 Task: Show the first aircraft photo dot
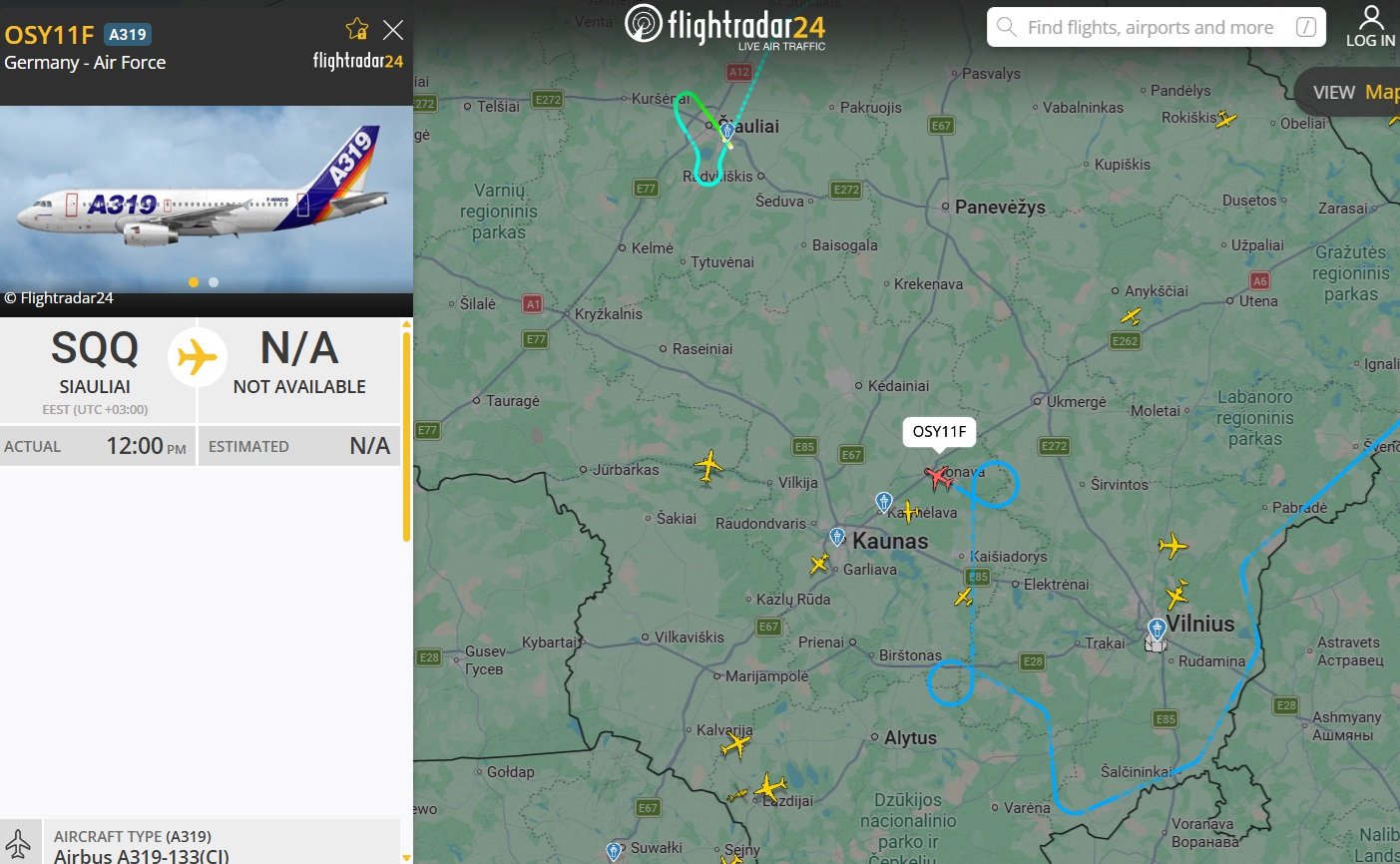coord(194,282)
